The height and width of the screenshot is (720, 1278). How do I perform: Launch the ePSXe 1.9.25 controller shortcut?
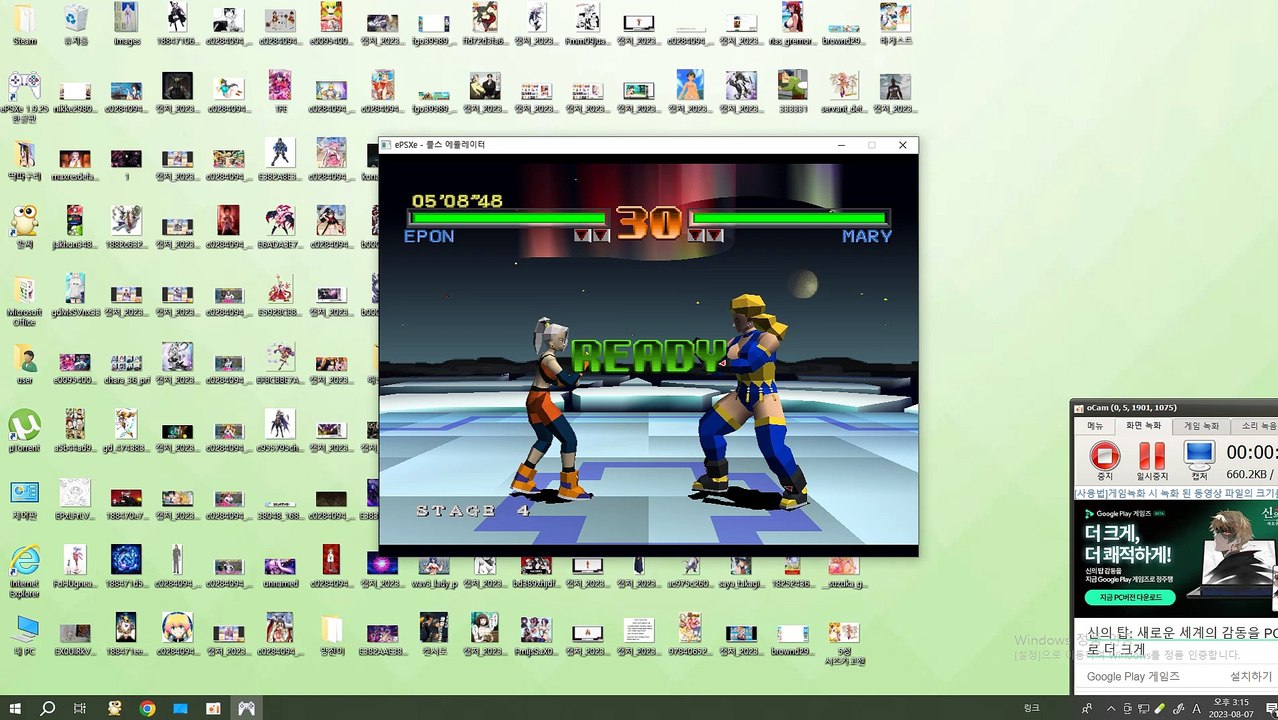pos(24,97)
